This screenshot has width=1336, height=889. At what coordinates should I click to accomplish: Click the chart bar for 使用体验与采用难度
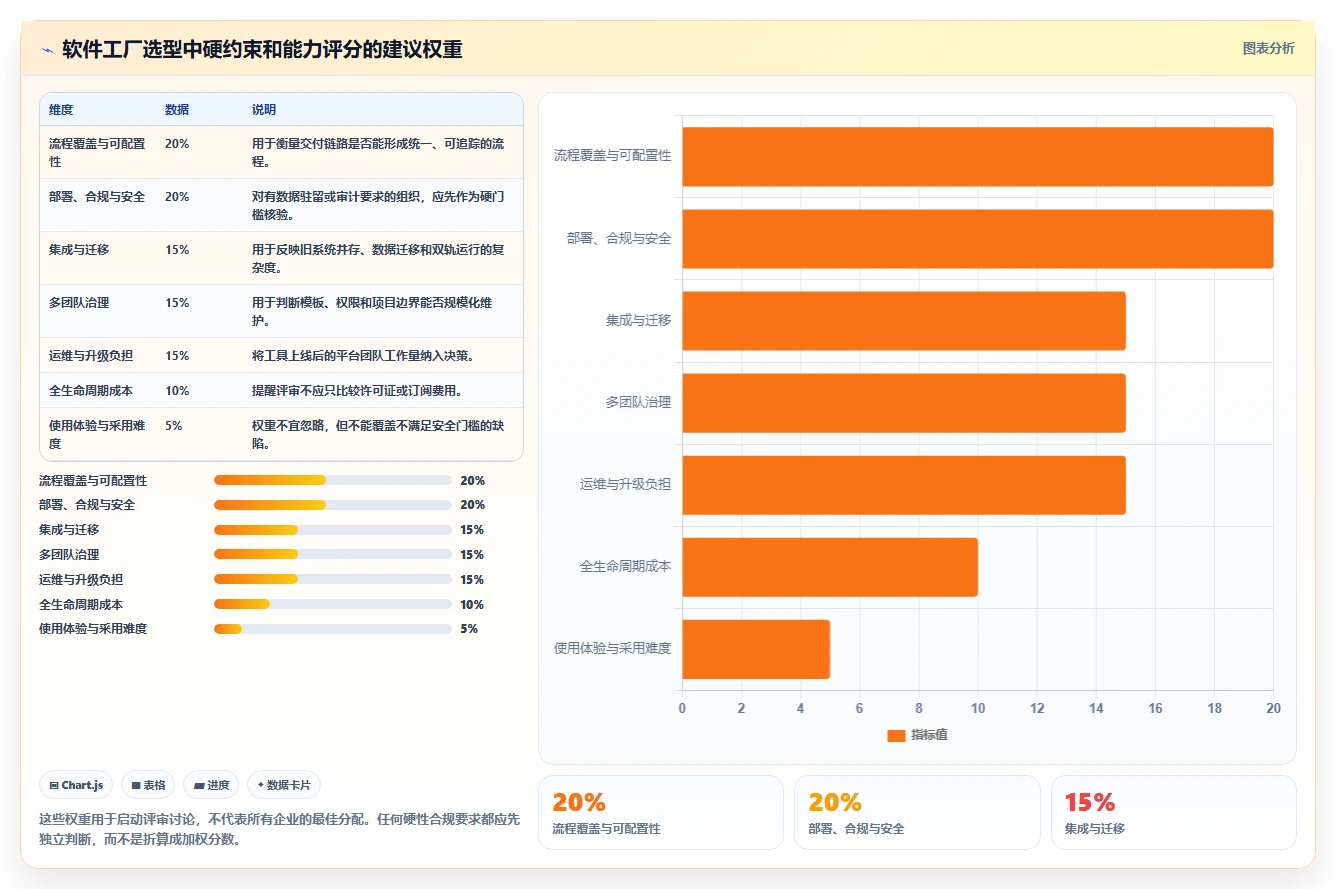756,649
